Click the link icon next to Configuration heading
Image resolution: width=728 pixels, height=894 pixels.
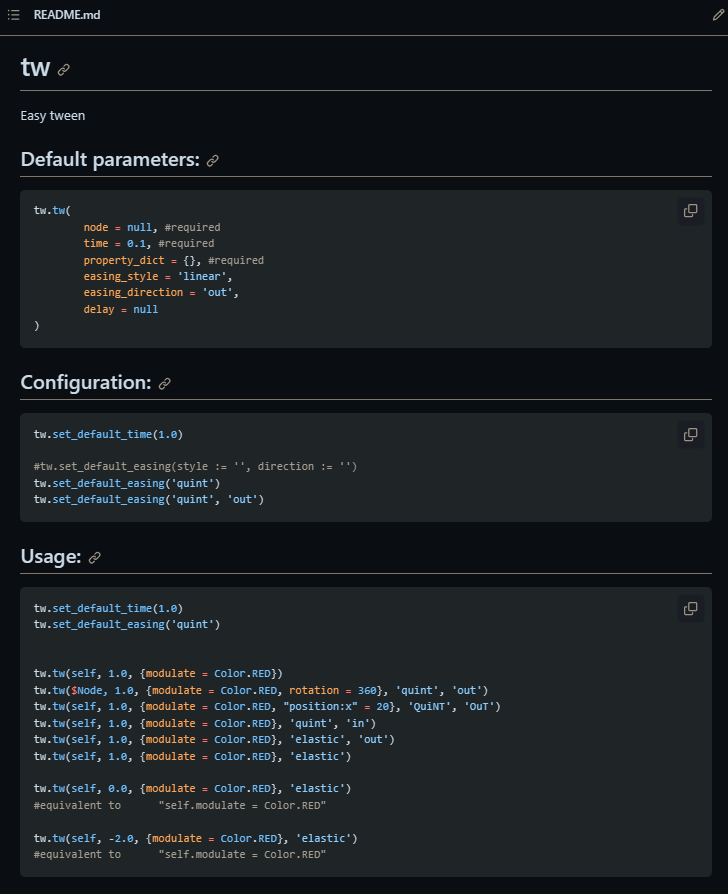pyautogui.click(x=165, y=384)
